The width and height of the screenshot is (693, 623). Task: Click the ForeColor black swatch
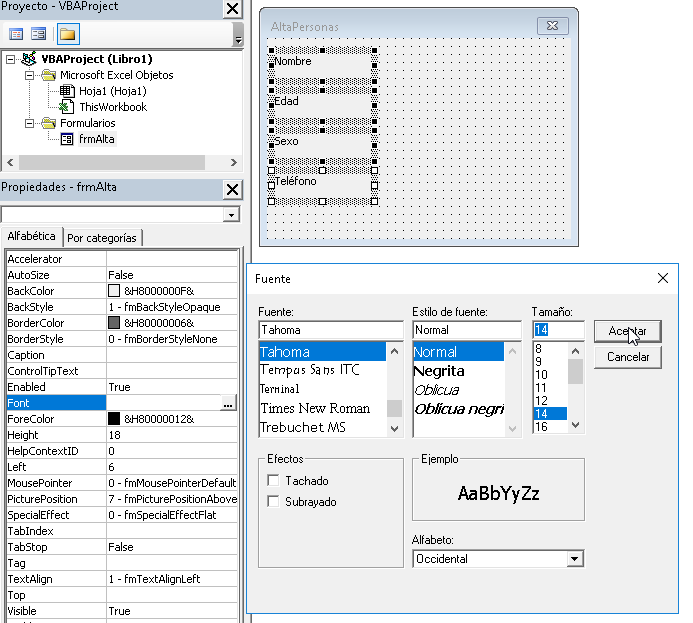(114, 419)
